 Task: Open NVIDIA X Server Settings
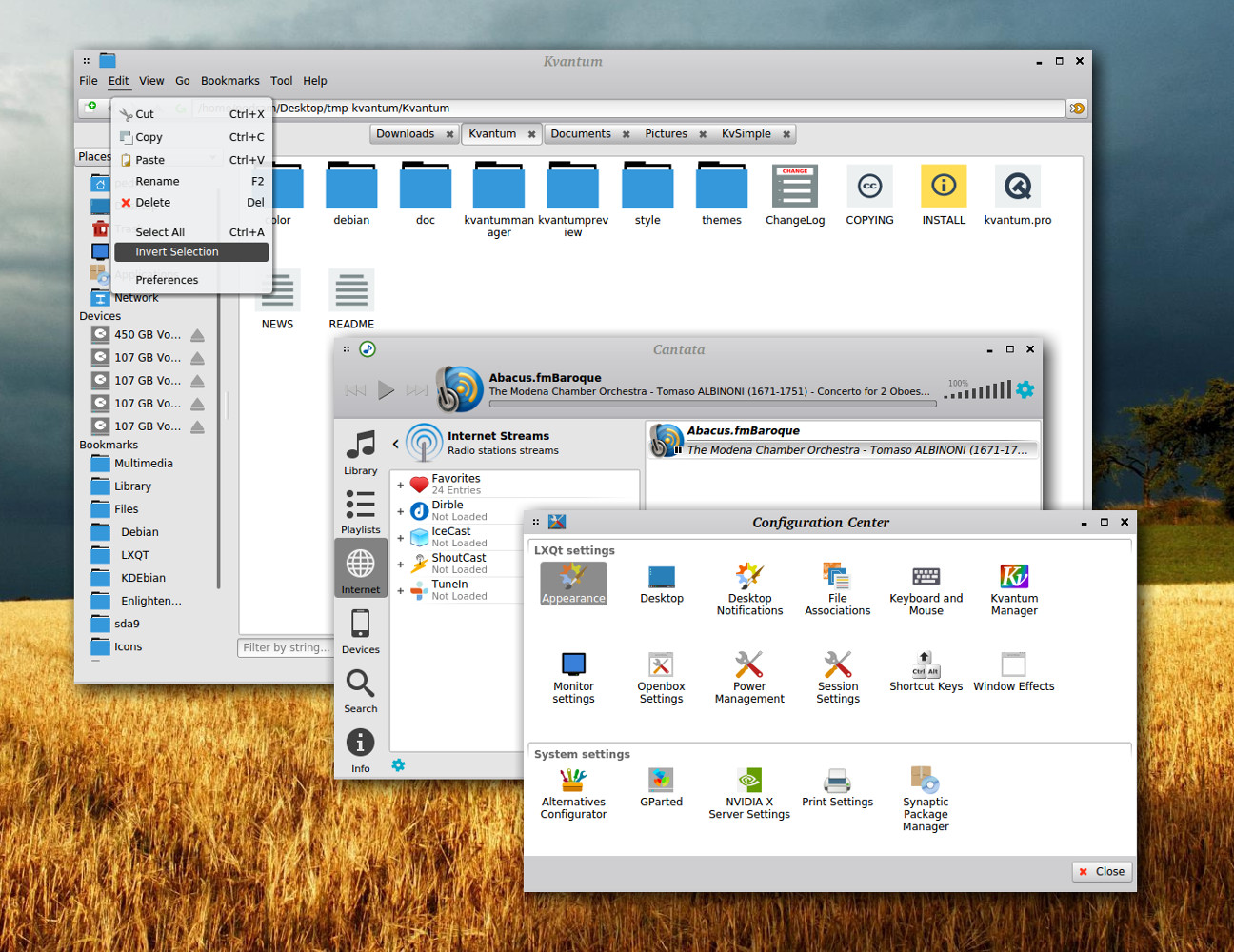[x=749, y=793]
